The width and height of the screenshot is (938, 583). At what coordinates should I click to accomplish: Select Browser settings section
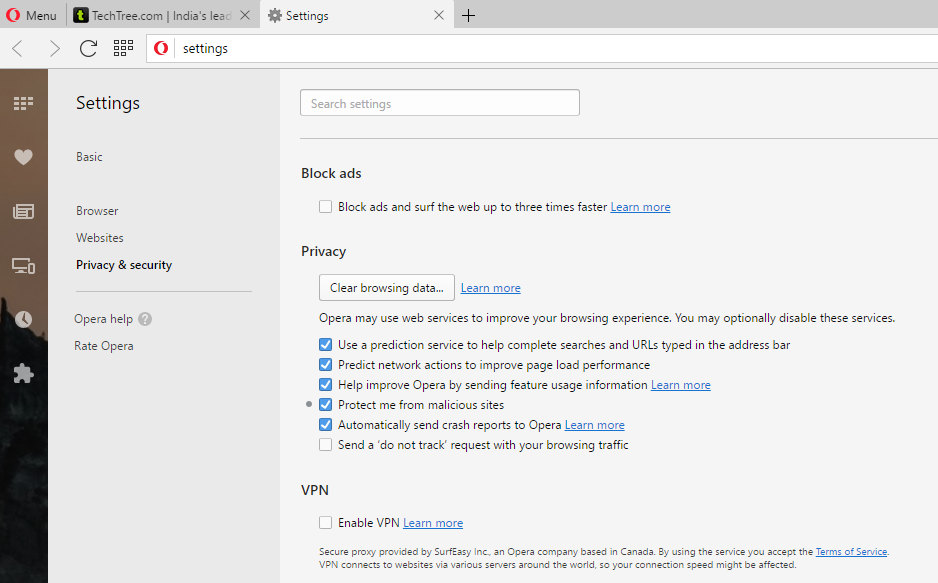coord(97,211)
